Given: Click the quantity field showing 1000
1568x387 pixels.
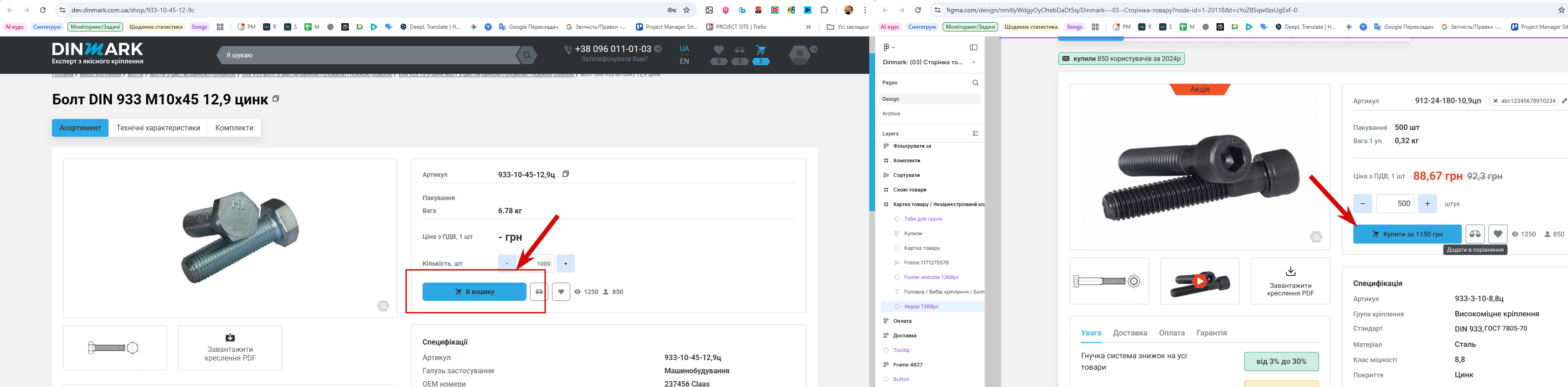Looking at the screenshot, I should (x=535, y=263).
